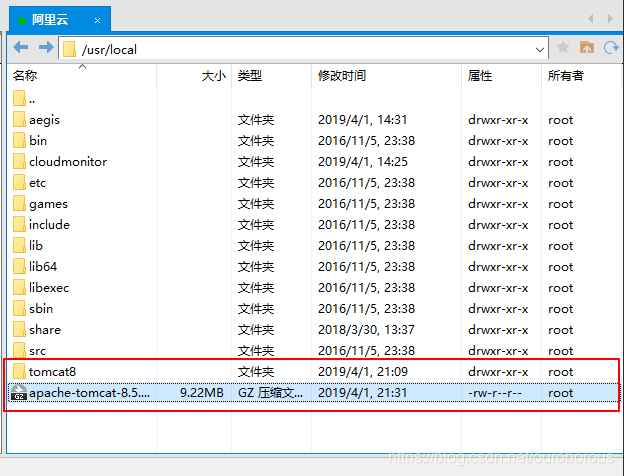This screenshot has height=476, width=624.
Task: Select the include folder icon
Action: 19,224
